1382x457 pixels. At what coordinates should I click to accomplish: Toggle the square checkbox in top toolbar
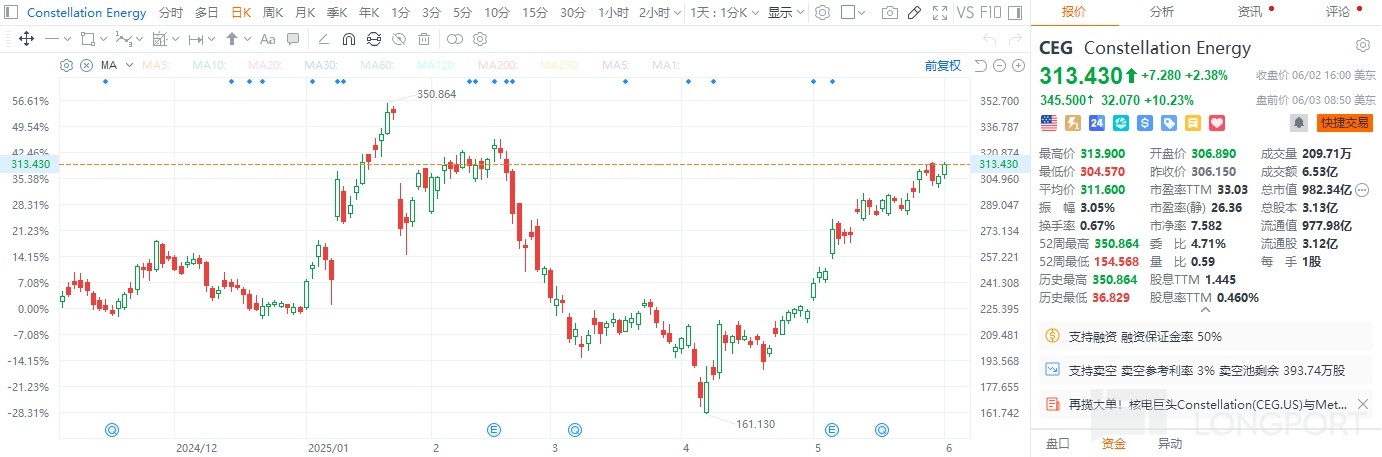(x=847, y=13)
